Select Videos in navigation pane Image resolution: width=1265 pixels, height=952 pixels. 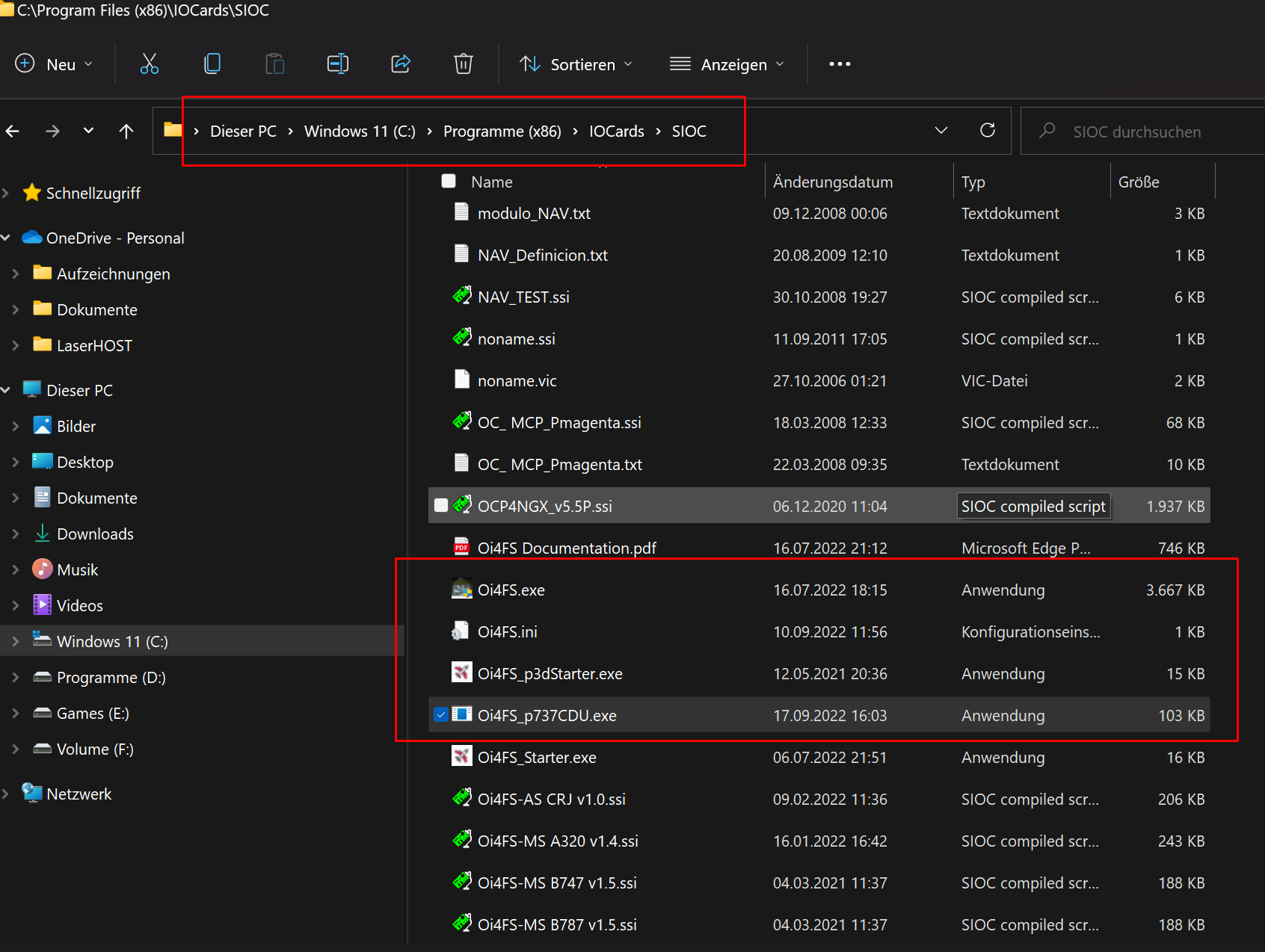coord(79,605)
